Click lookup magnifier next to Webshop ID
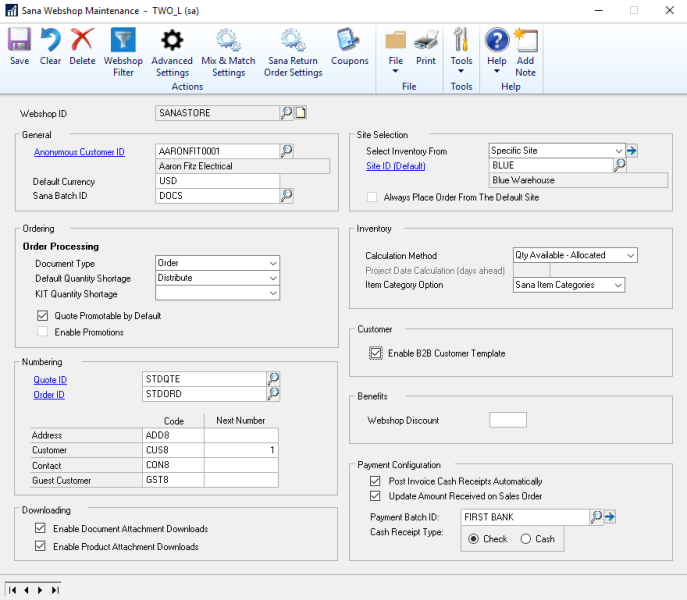687x600 pixels. pyautogui.click(x=286, y=113)
